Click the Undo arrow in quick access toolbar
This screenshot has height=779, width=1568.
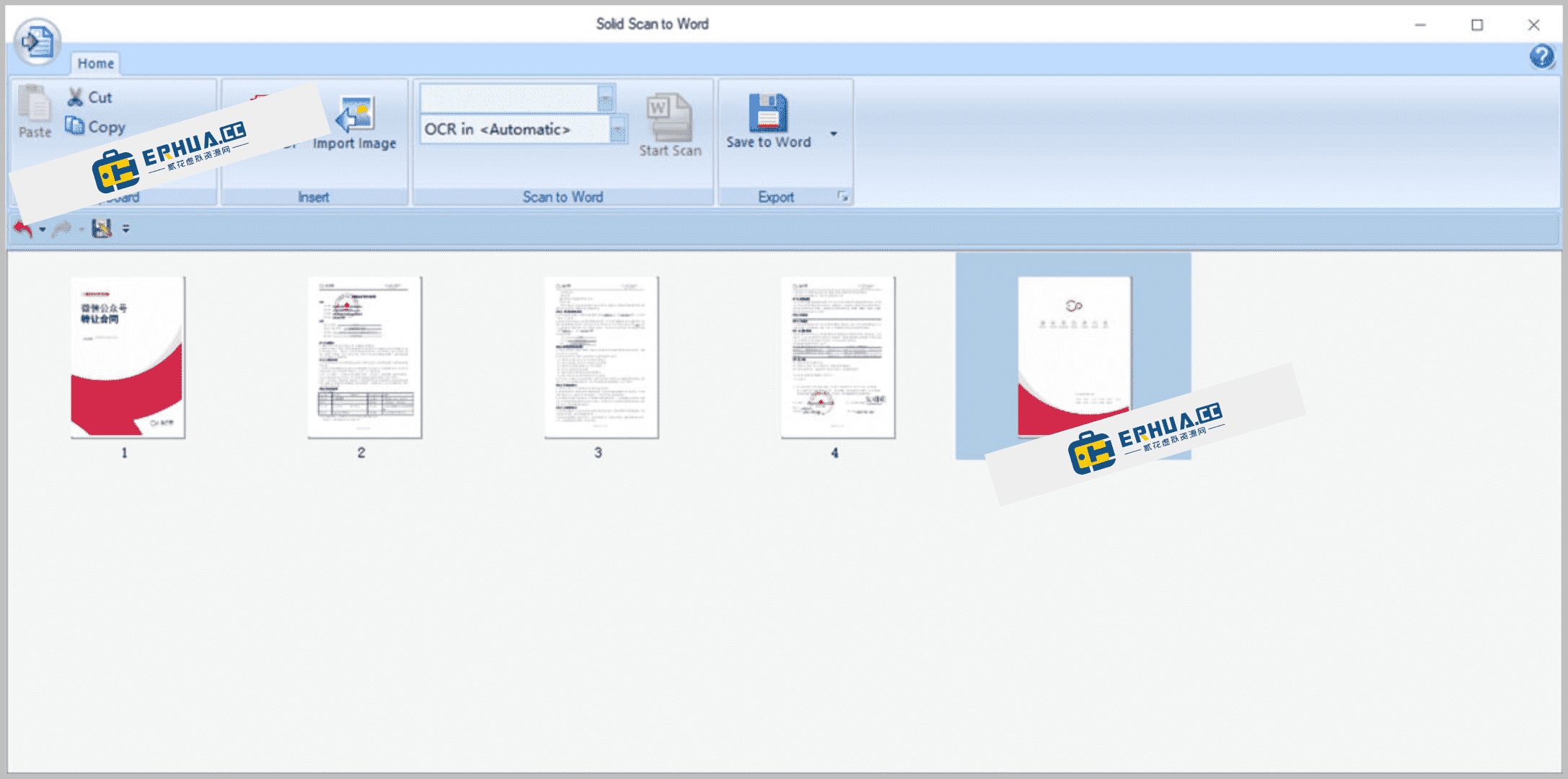(23, 229)
